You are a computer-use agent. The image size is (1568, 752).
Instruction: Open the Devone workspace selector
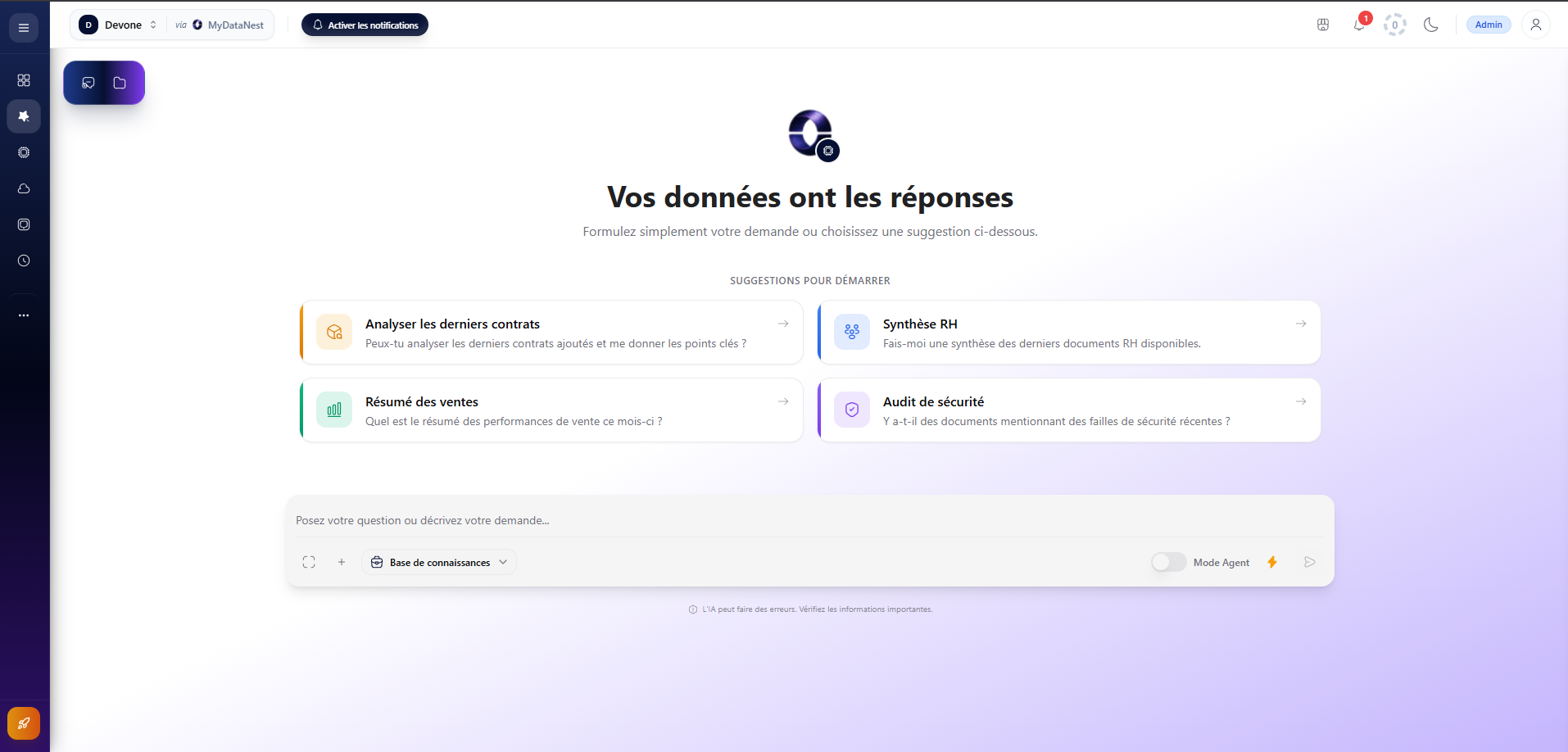click(x=120, y=25)
